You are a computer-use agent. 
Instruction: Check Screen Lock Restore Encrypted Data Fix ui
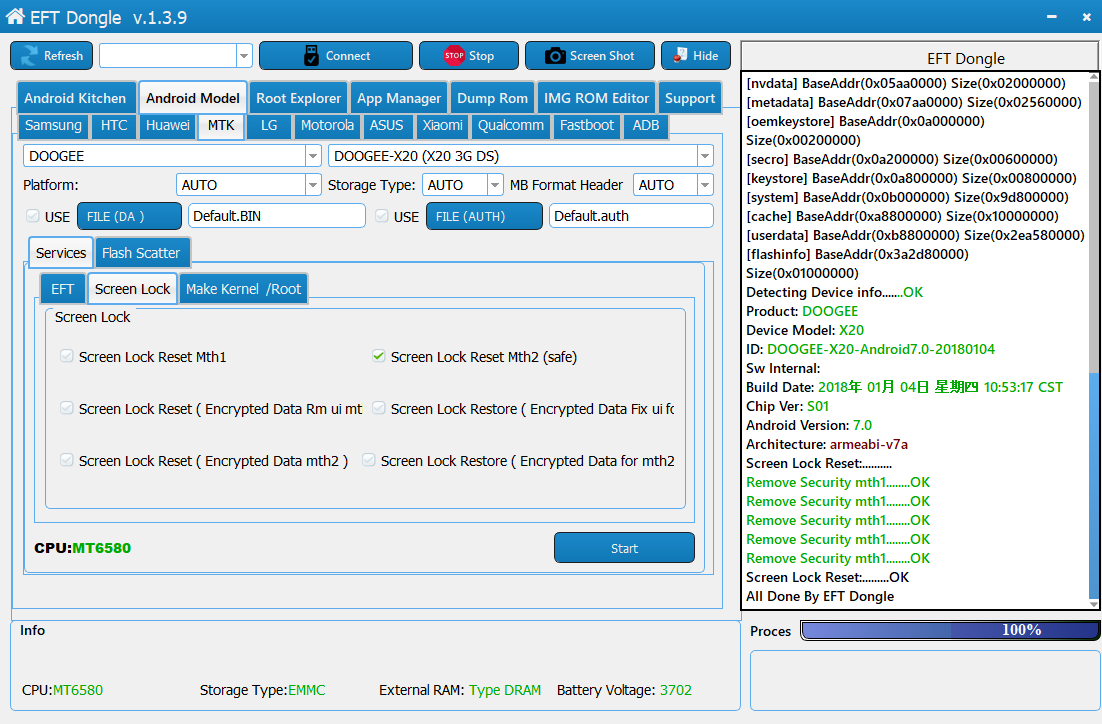click(x=379, y=408)
